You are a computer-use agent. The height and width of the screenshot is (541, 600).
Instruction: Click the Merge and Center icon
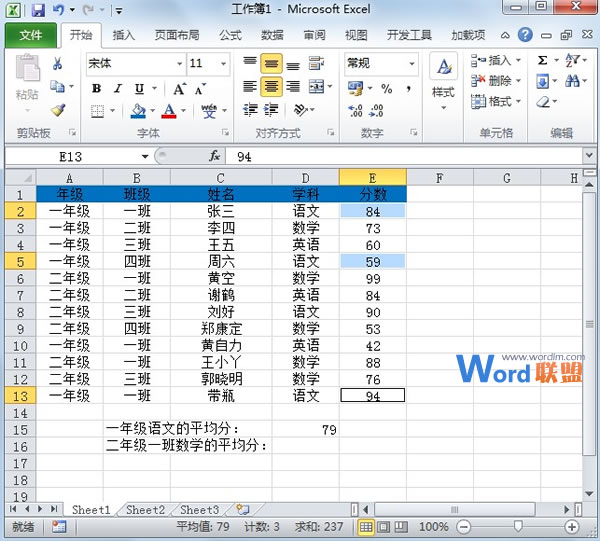coord(317,87)
